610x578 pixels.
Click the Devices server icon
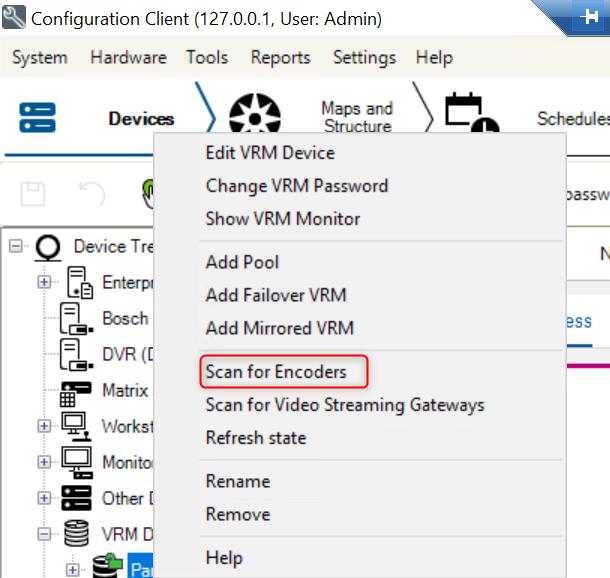38,119
